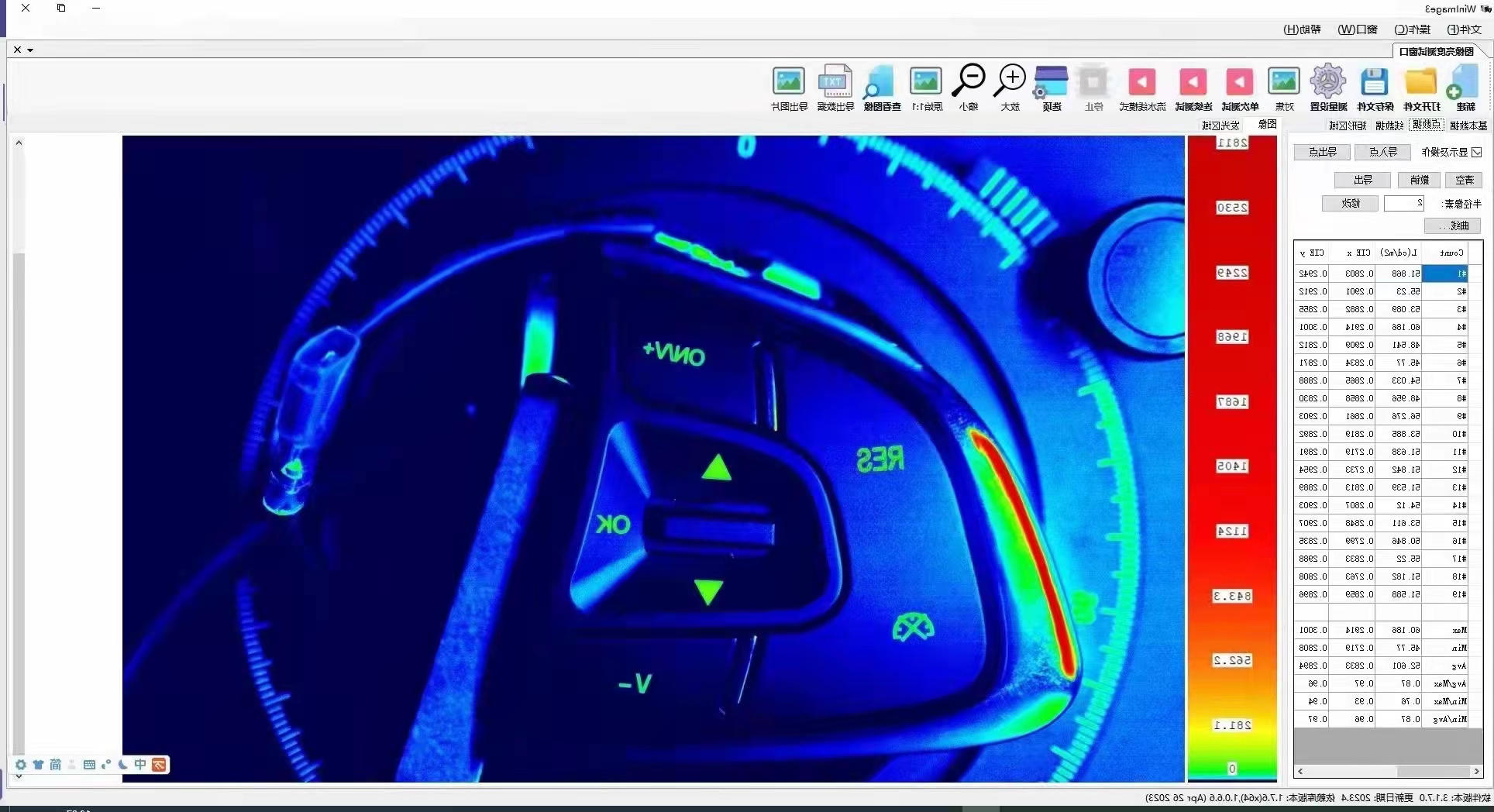Toggle the IME 中 Chinese mode icon
1494x812 pixels.
[140, 765]
